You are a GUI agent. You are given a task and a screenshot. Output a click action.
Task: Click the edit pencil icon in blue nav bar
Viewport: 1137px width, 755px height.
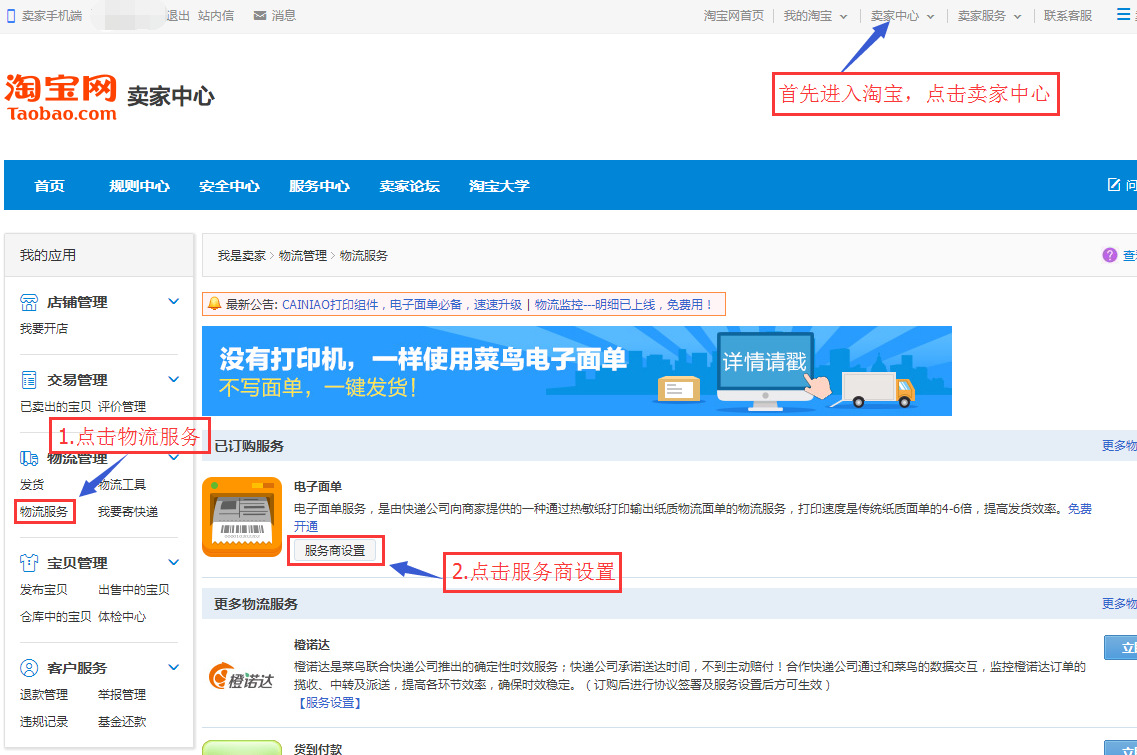pyautogui.click(x=1114, y=185)
